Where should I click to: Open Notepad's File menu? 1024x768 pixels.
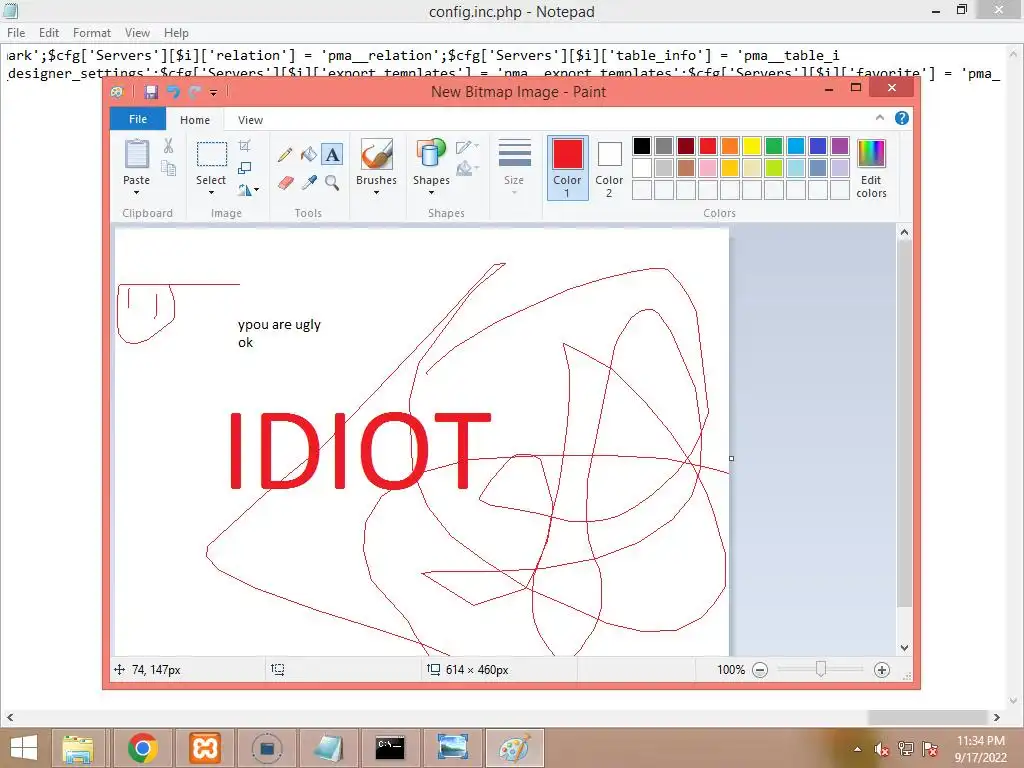[16, 33]
